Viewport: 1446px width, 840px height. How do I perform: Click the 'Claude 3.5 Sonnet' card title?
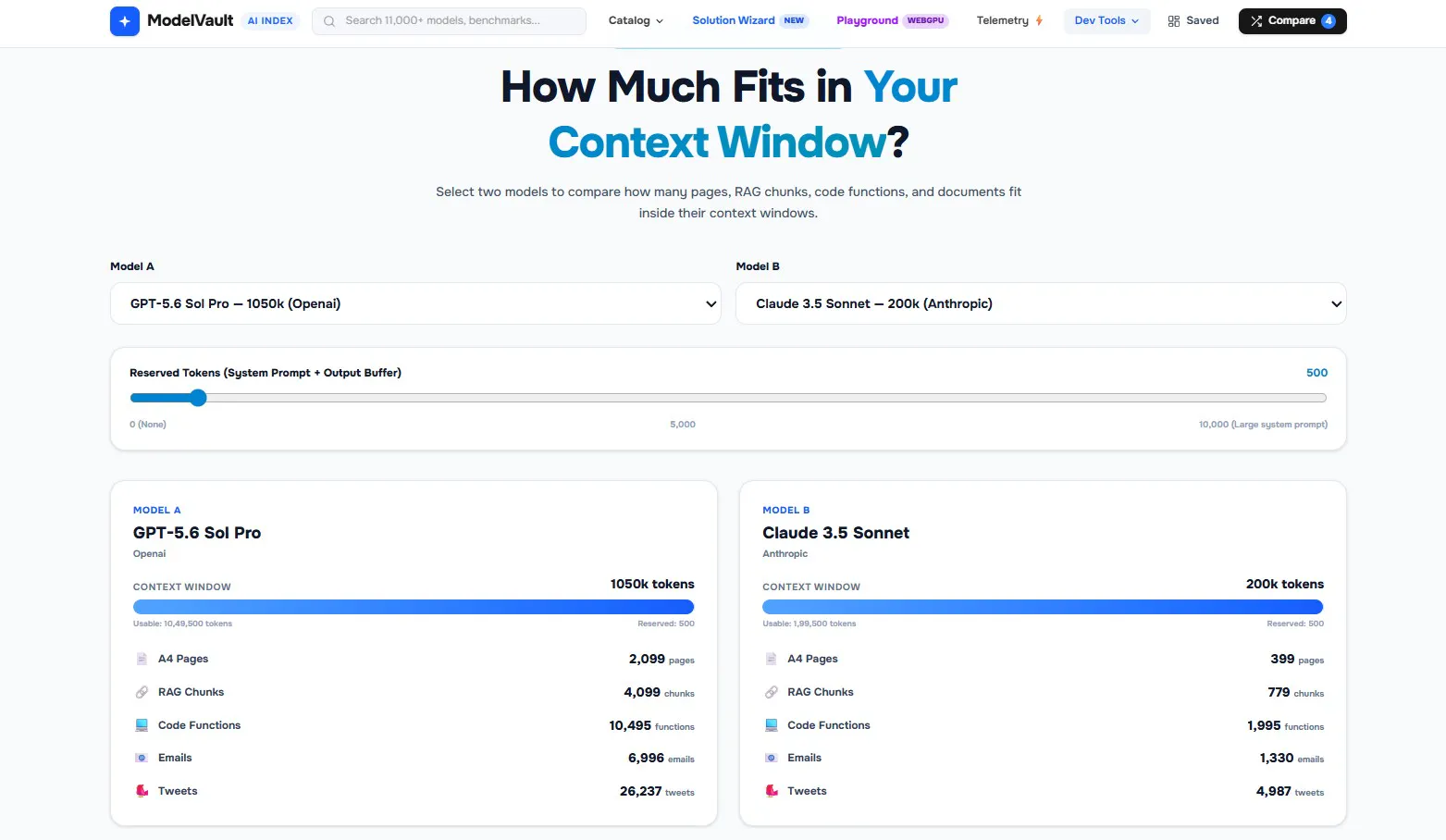835,533
